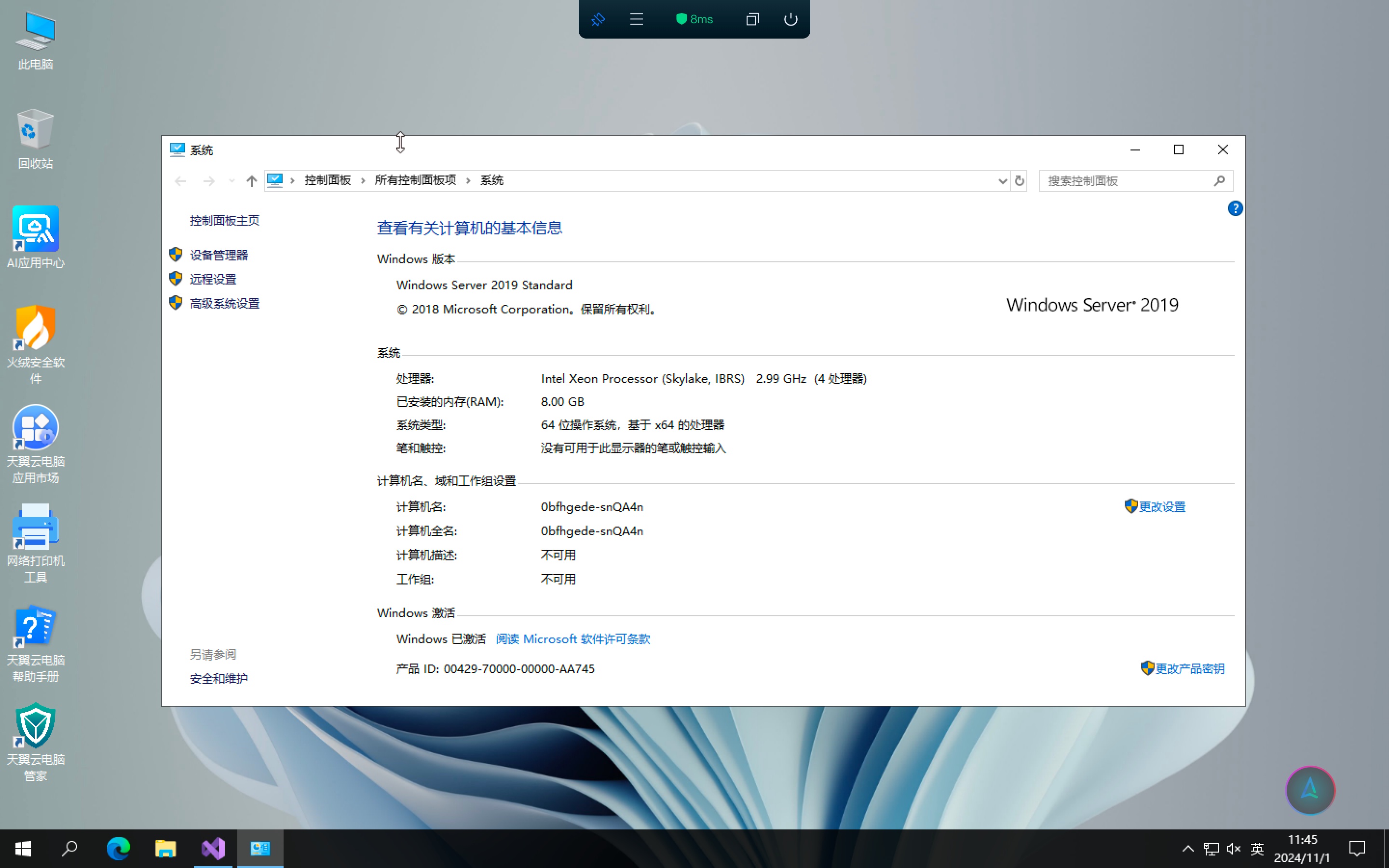The image size is (1389, 868).
Task: Click the 更改设置 link
Action: (1163, 507)
